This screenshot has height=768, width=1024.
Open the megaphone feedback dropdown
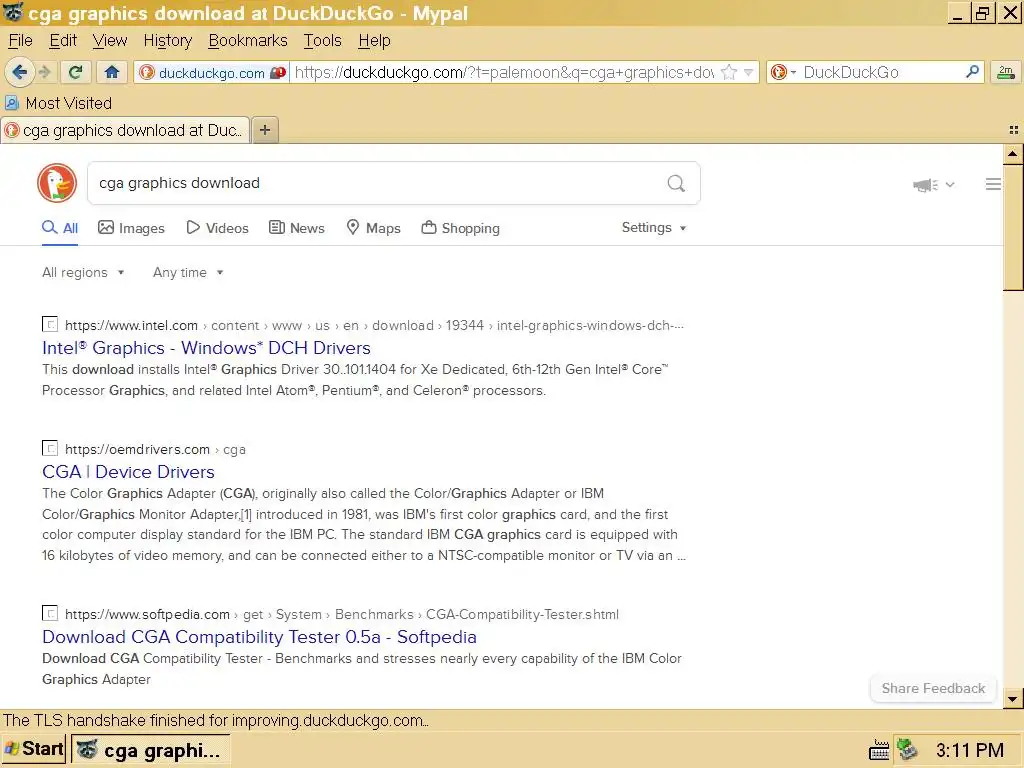coord(934,185)
